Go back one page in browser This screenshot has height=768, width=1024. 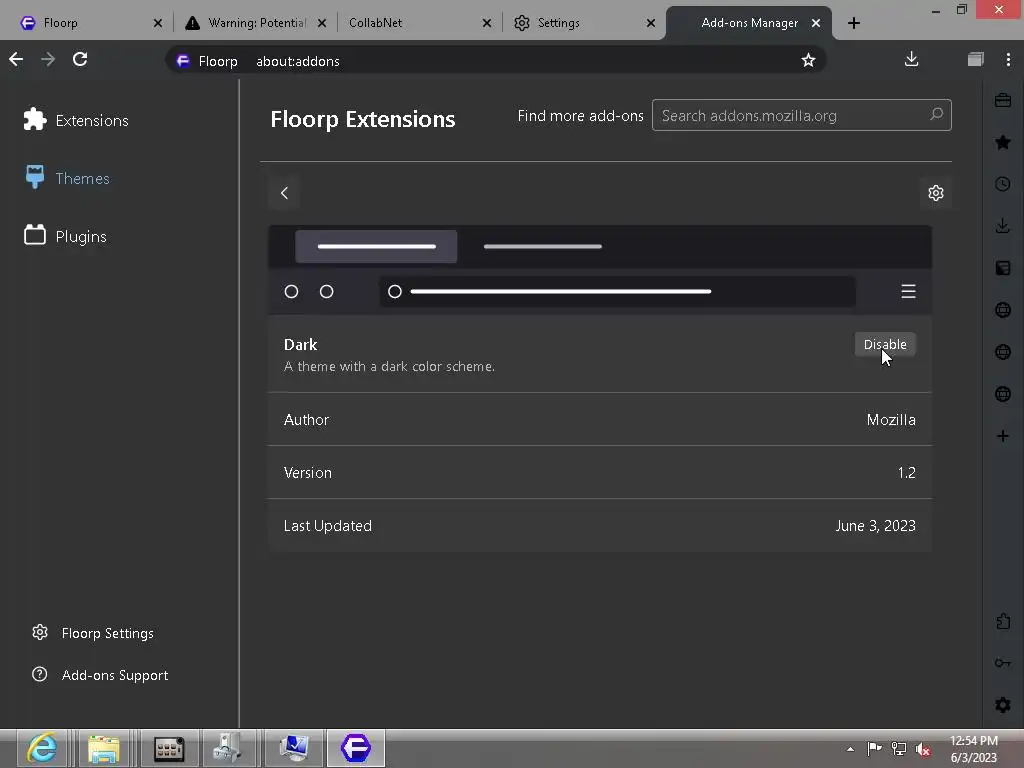coord(16,59)
